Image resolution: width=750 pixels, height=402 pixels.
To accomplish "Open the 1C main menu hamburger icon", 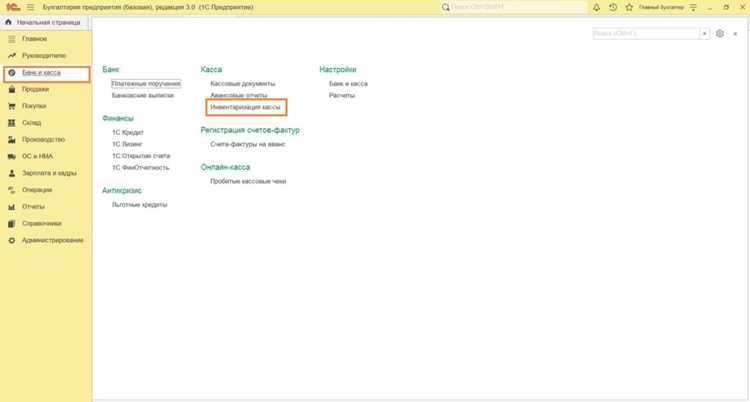I will 31,7.
